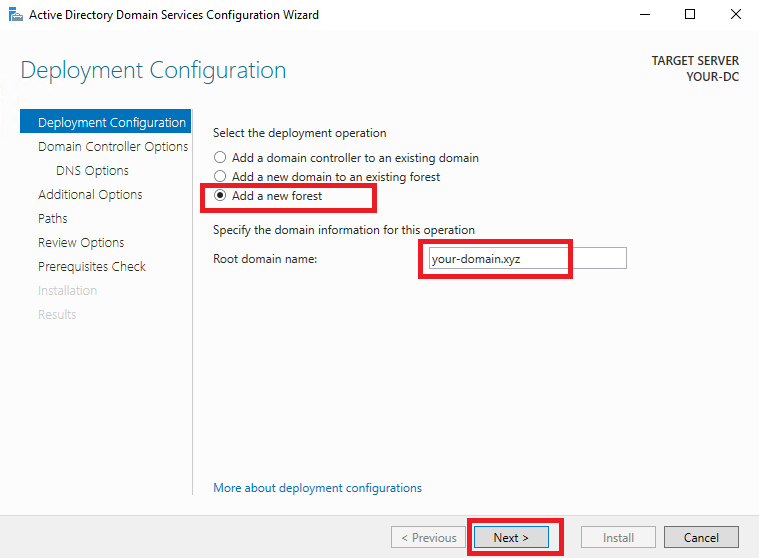Click the YOUR-DC server name
The width and height of the screenshot is (759, 558).
[x=713, y=76]
